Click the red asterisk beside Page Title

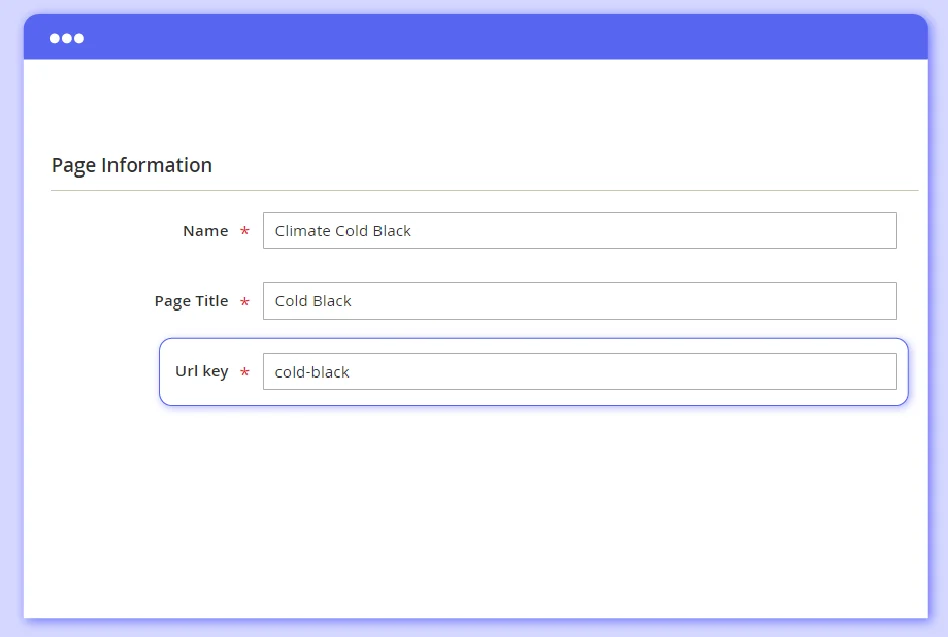point(244,302)
